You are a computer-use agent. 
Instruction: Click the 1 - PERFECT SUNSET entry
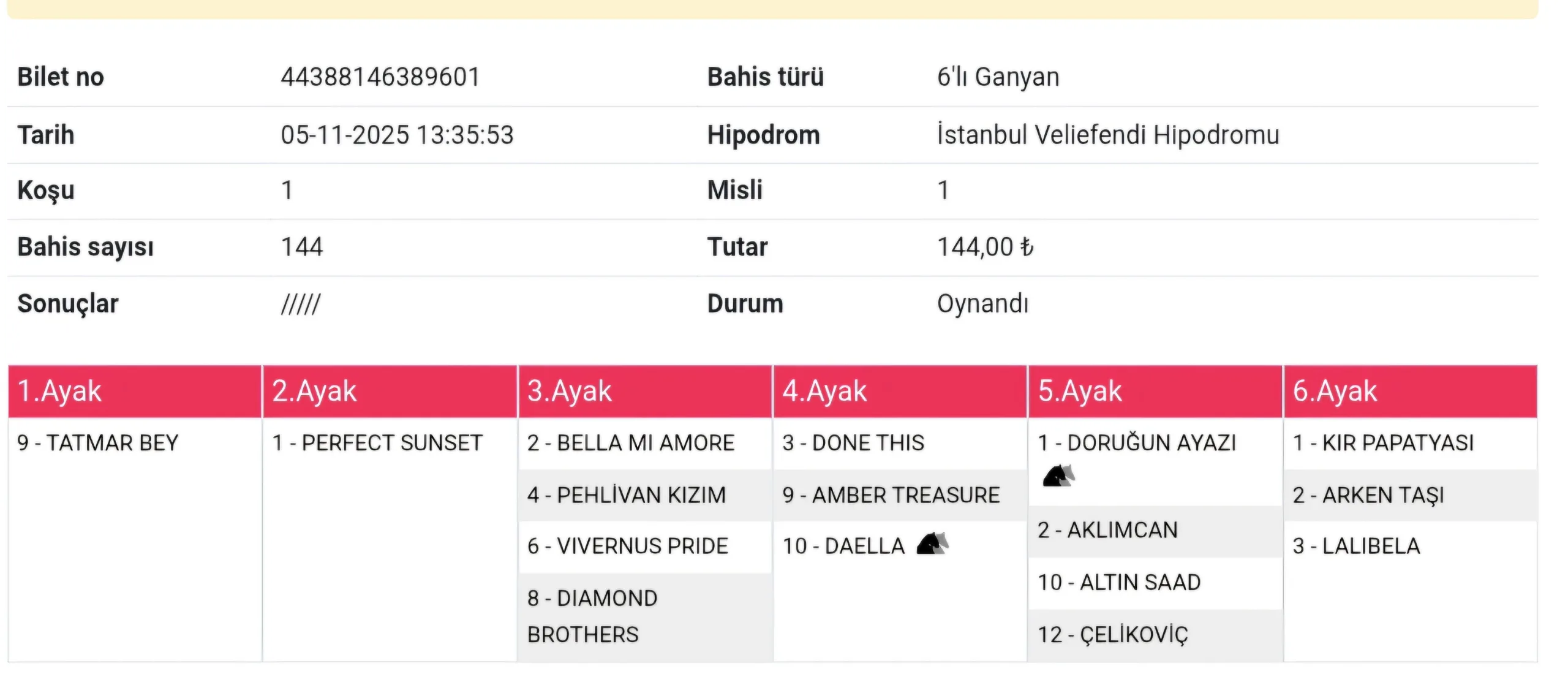point(377,443)
